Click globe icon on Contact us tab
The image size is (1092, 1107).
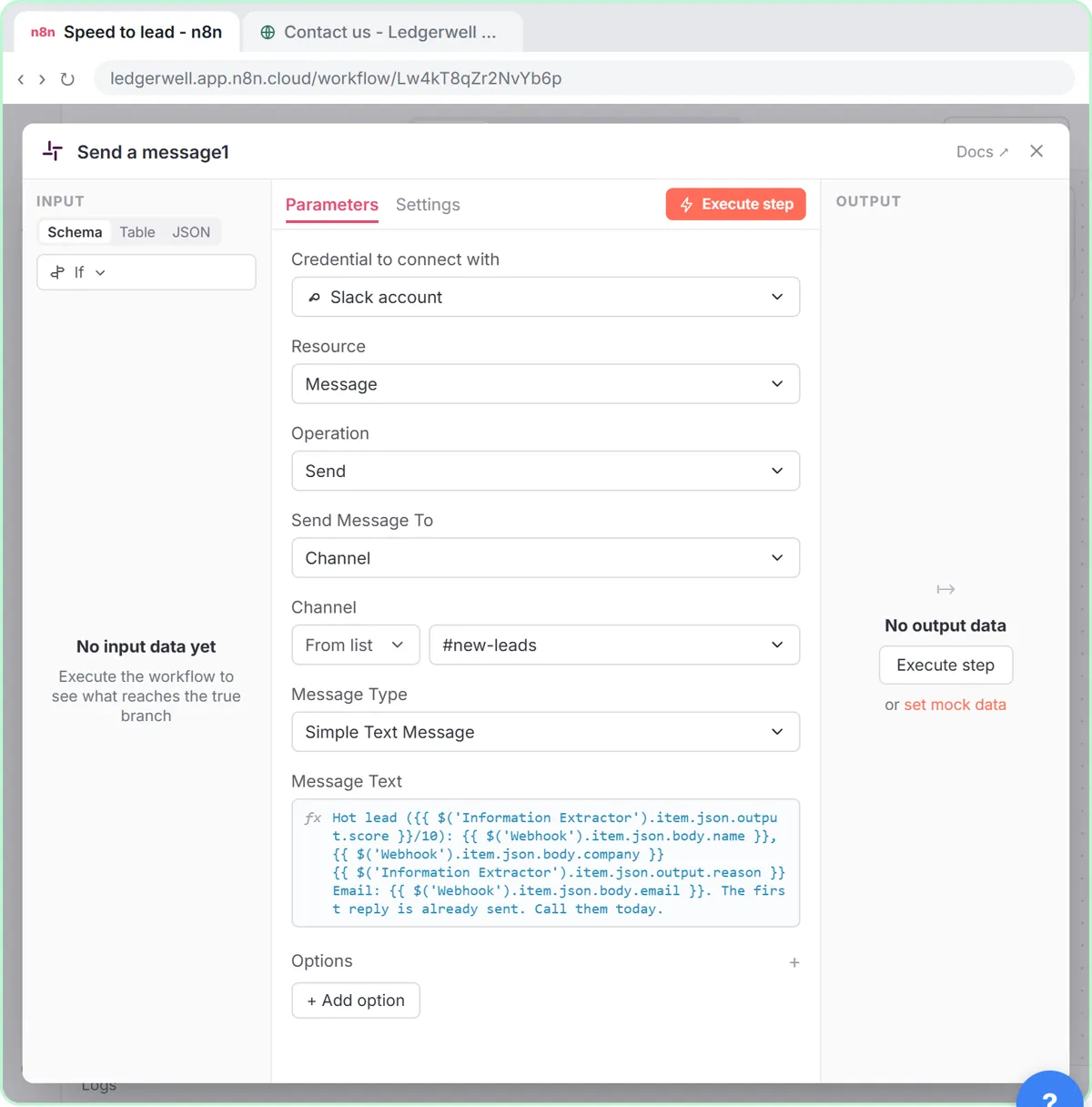coord(268,32)
